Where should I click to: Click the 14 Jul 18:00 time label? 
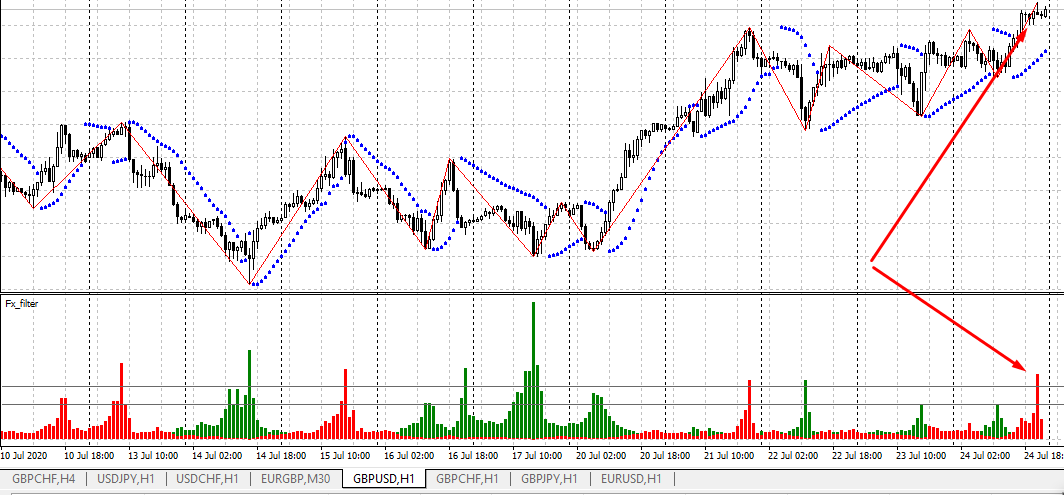click(283, 454)
